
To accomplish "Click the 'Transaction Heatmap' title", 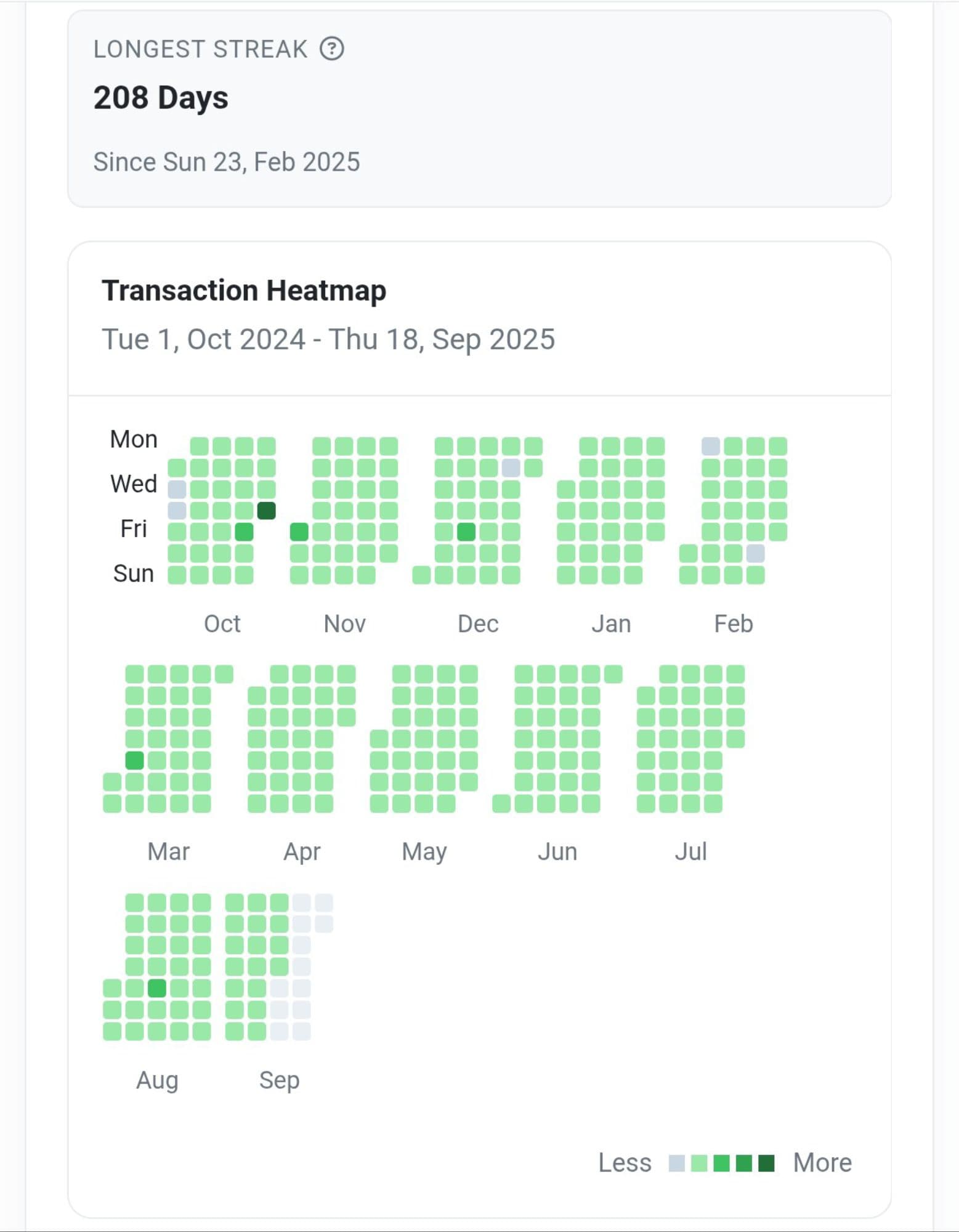I will tap(244, 290).
